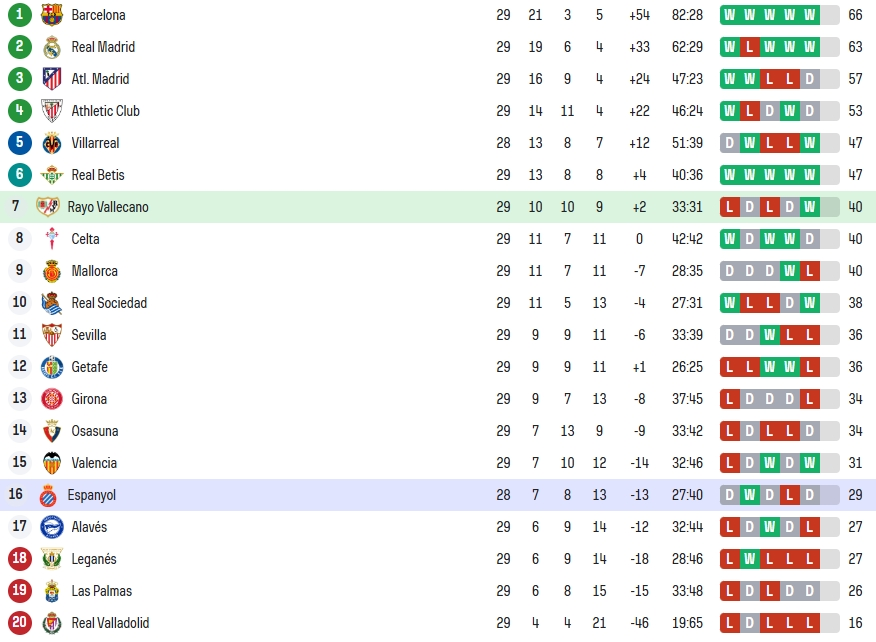Click the Real Sociedad club crest
876x642 pixels.
tap(52, 303)
